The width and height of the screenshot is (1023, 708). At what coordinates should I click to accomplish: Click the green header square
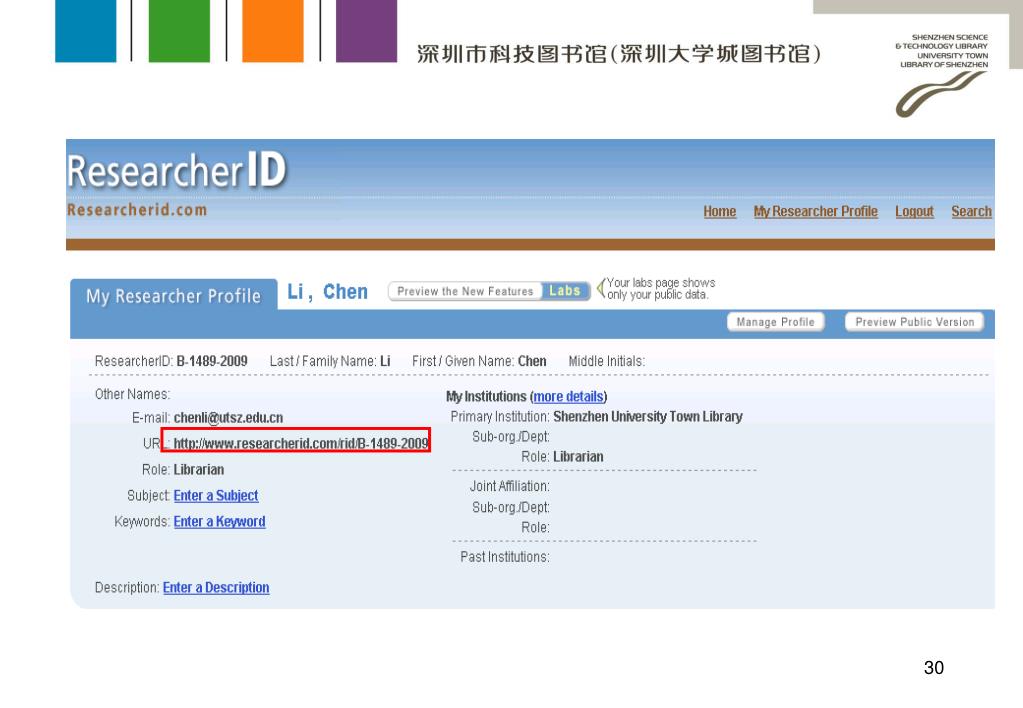click(x=179, y=31)
